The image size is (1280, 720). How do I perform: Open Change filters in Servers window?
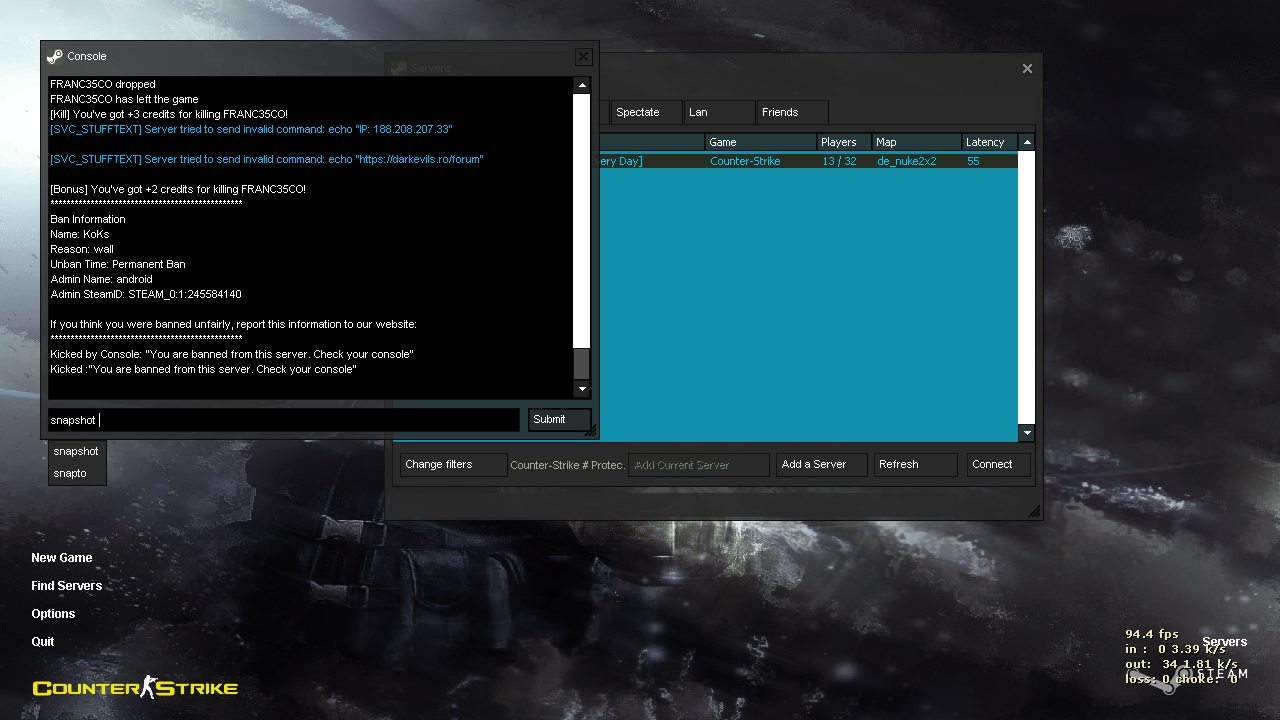454,465
